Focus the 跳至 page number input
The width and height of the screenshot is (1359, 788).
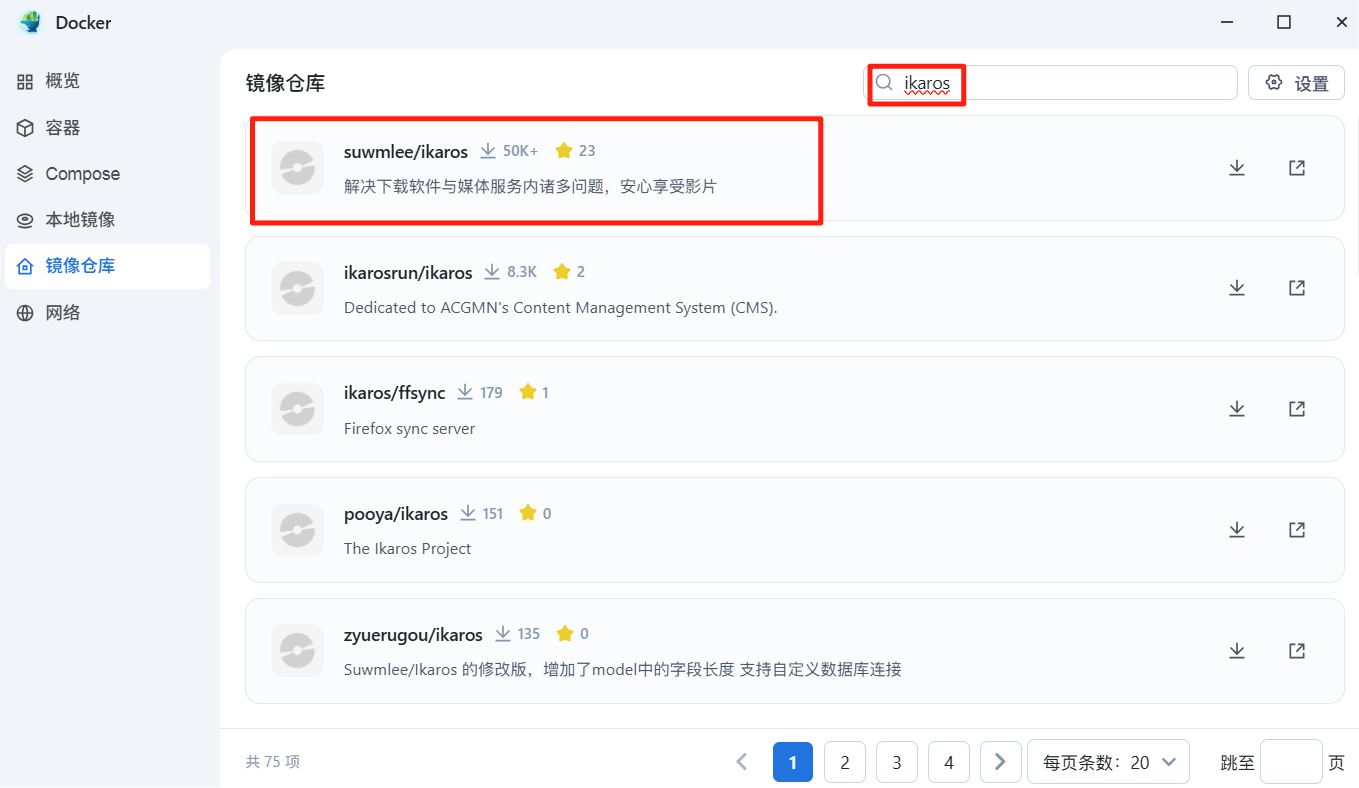(1291, 762)
